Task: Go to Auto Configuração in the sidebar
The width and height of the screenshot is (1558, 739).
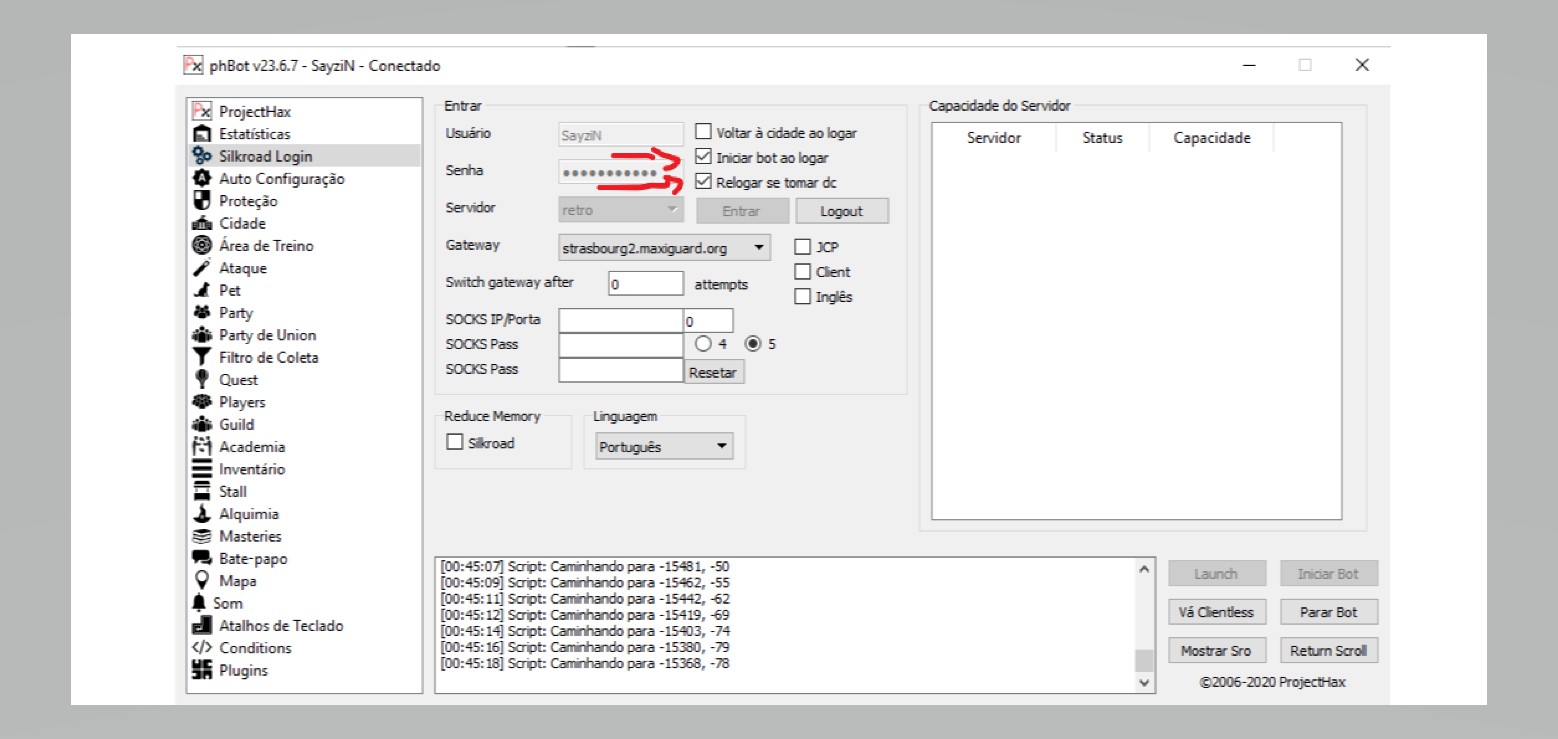Action: tap(281, 179)
